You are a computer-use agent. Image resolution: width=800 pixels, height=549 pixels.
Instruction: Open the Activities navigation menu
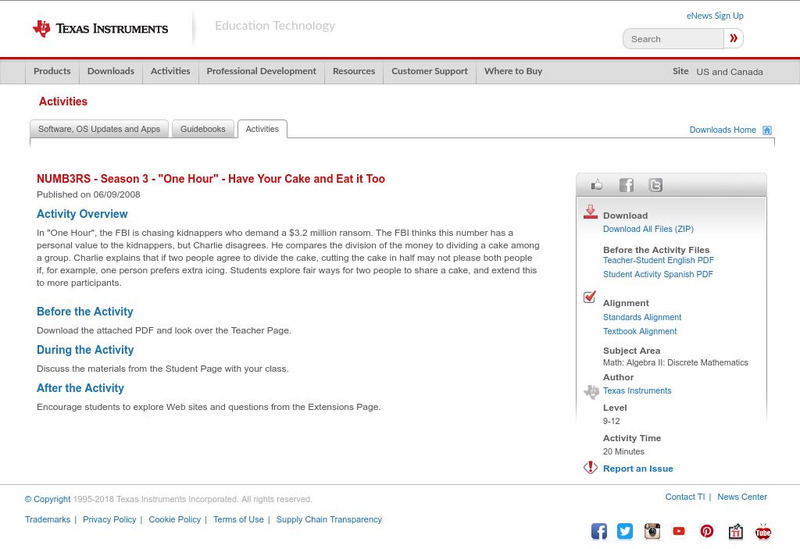(x=170, y=71)
